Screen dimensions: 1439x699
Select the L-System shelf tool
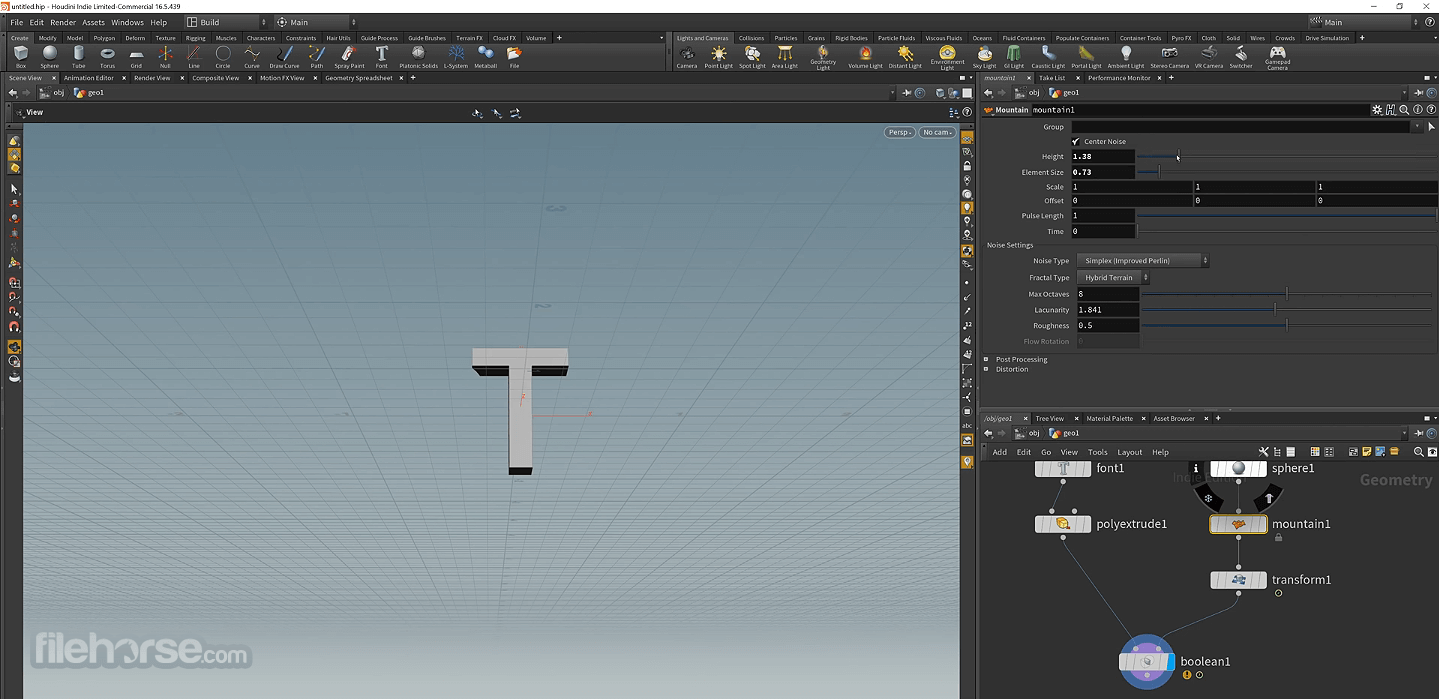click(x=456, y=56)
